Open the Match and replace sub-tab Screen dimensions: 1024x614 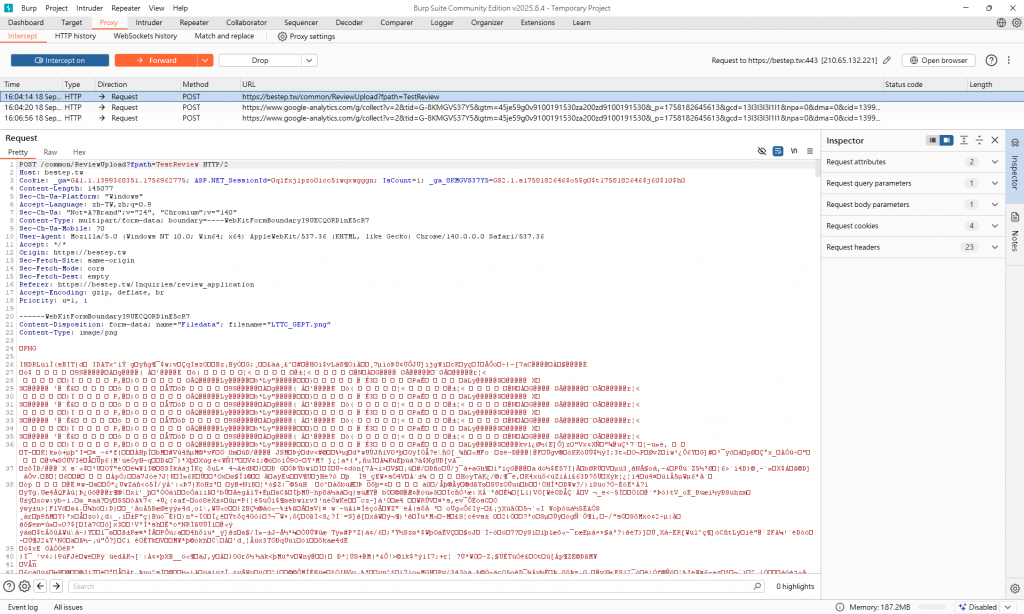click(224, 36)
